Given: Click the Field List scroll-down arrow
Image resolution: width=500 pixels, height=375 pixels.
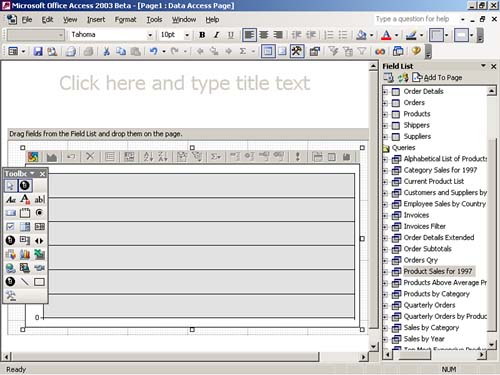Looking at the screenshot, I should coord(492,345).
